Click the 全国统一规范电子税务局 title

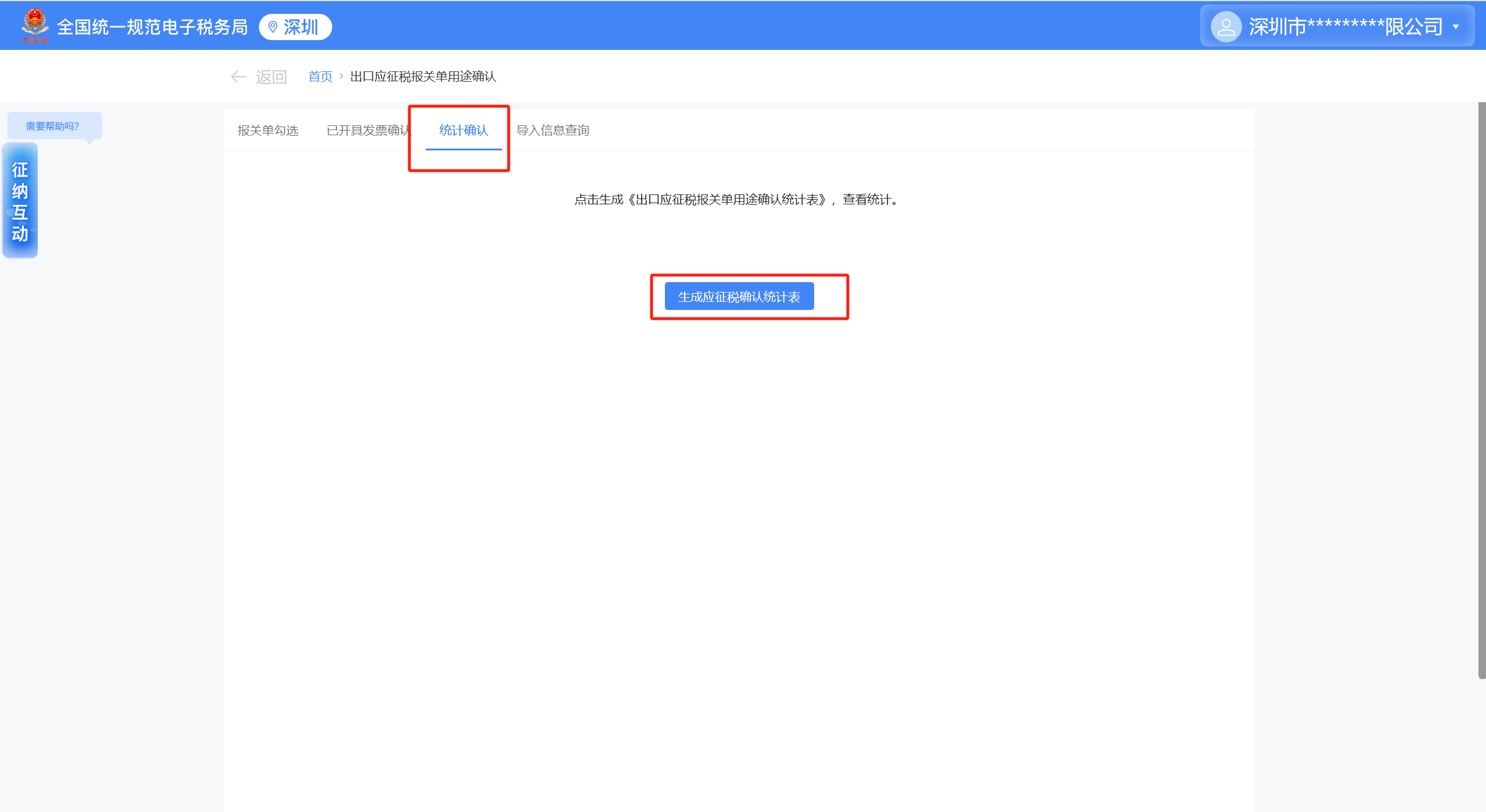[x=152, y=27]
